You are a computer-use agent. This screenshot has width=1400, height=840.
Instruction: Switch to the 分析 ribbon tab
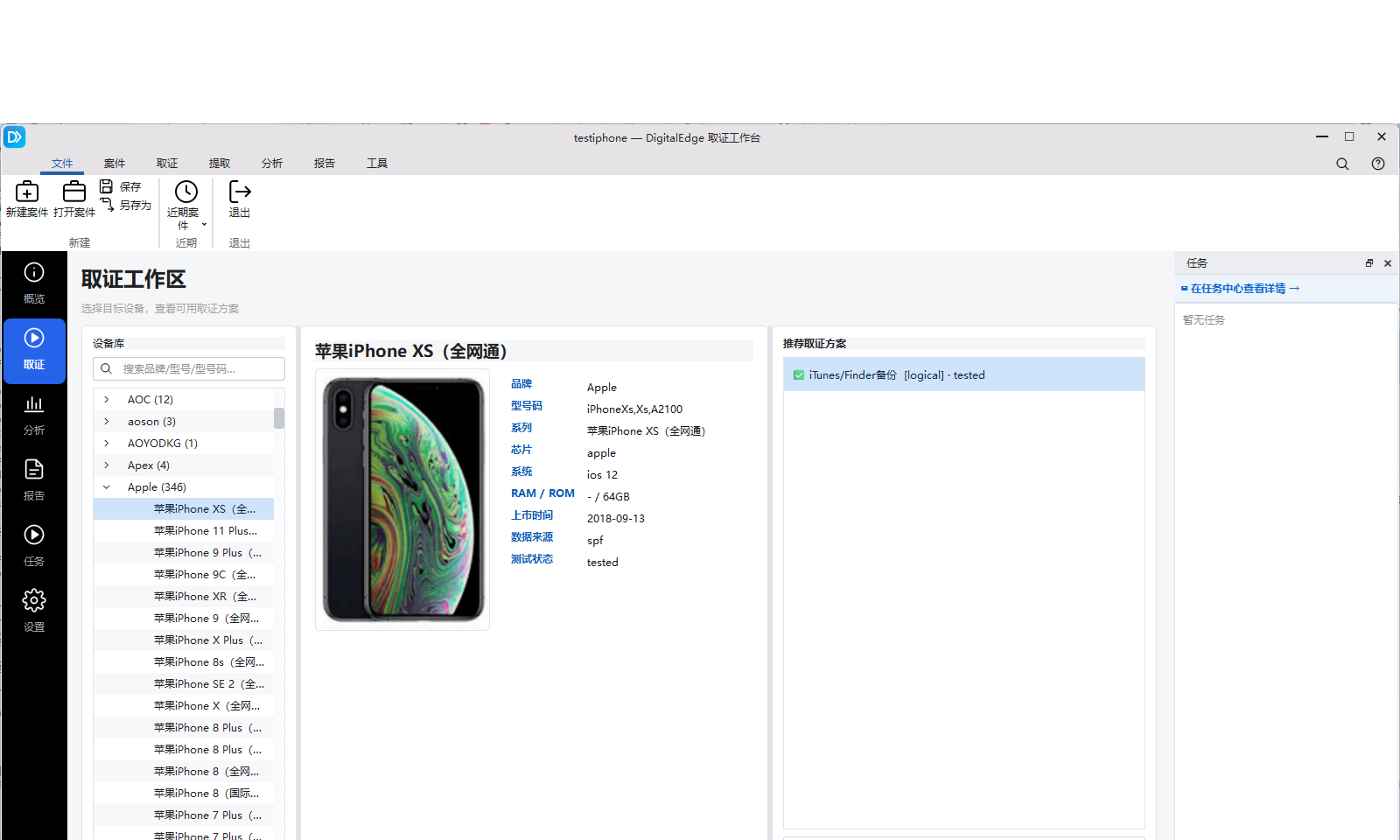pos(272,164)
